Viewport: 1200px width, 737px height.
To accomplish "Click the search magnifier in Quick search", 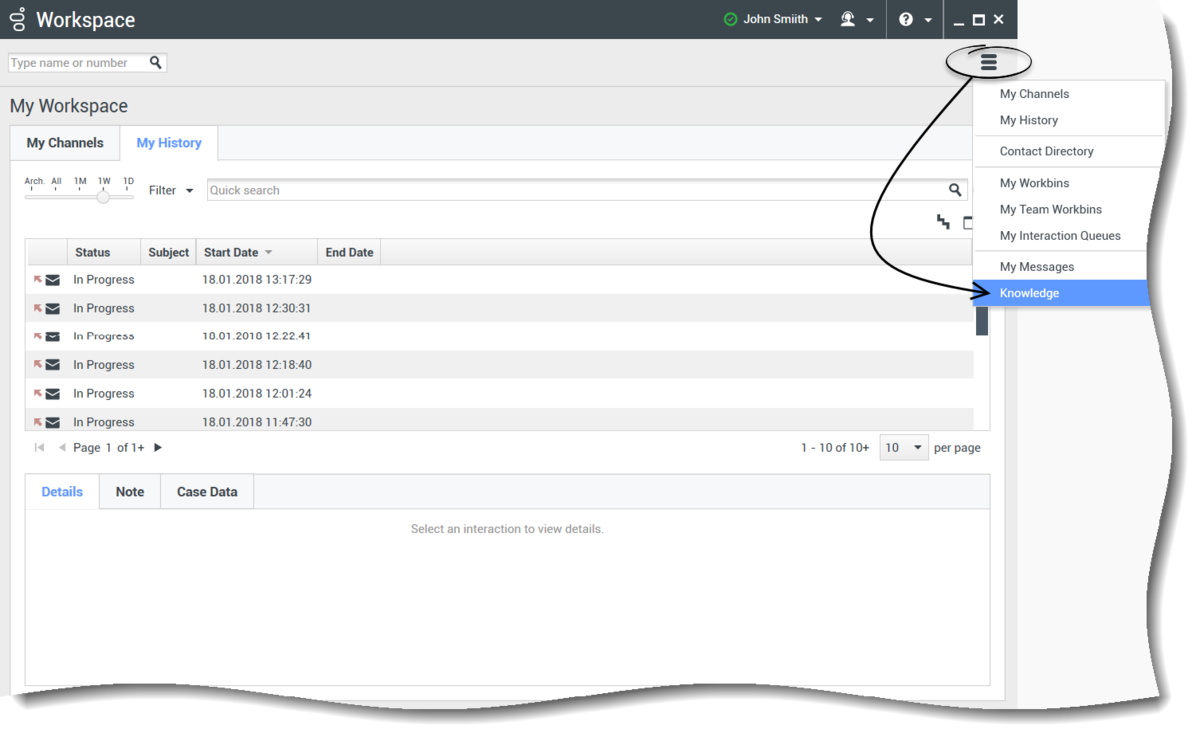I will click(955, 190).
